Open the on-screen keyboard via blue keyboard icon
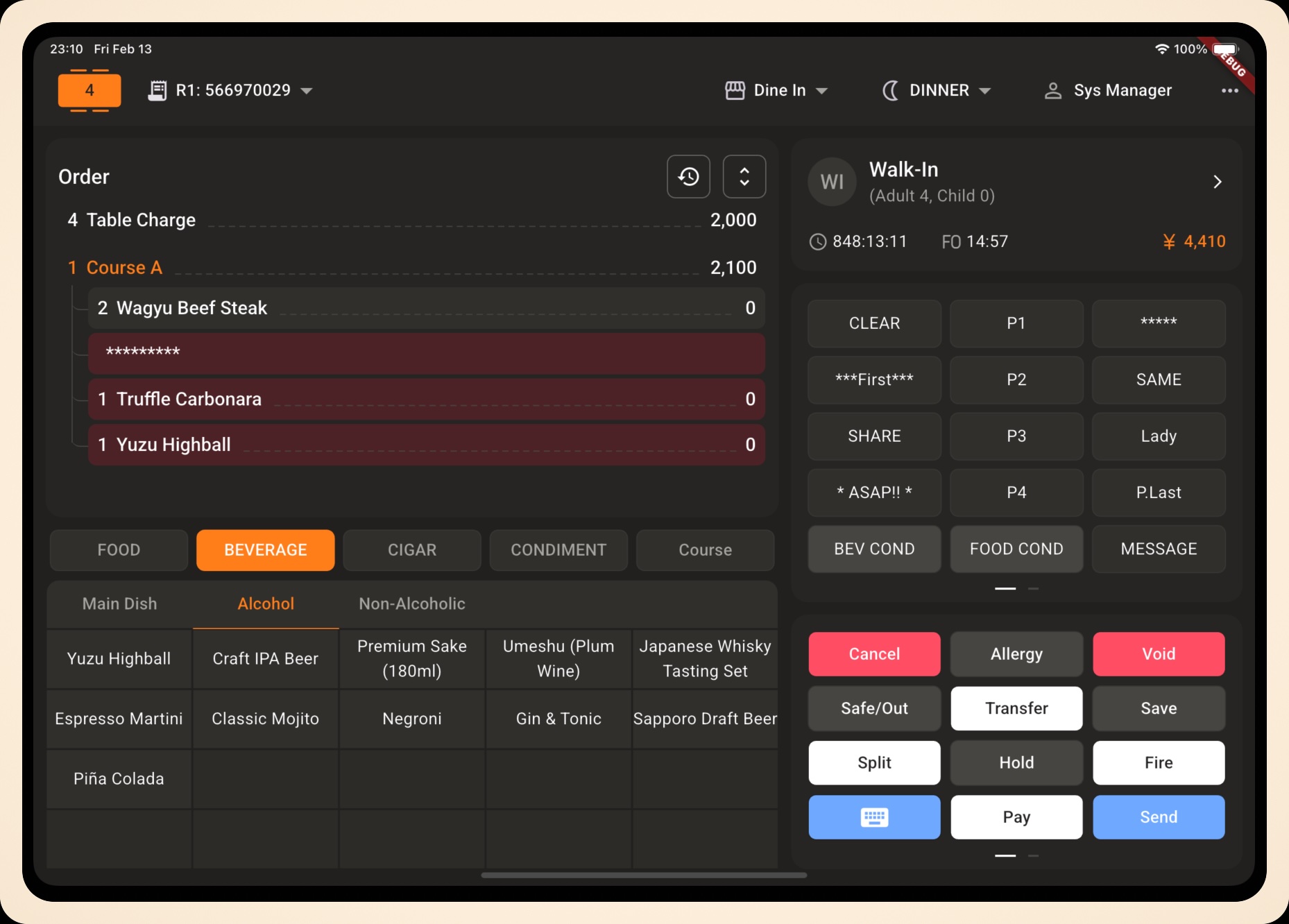 coord(873,817)
